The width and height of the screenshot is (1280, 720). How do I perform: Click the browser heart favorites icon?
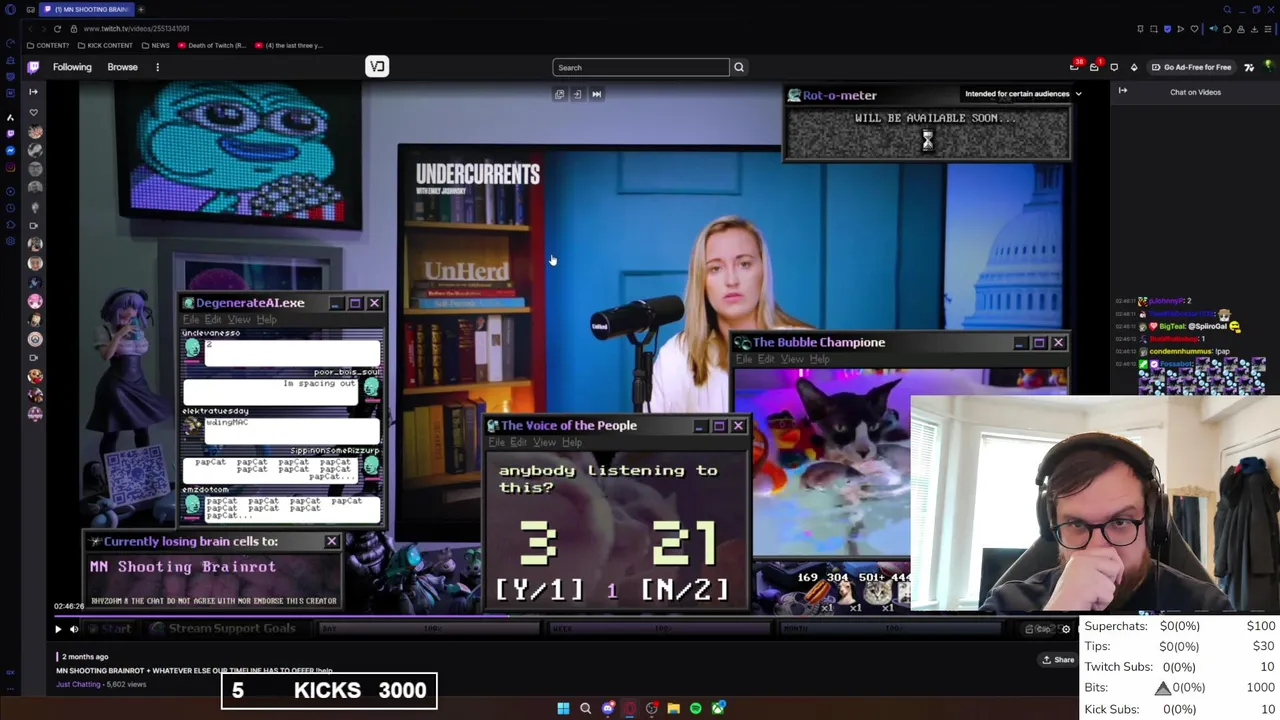tap(1194, 29)
